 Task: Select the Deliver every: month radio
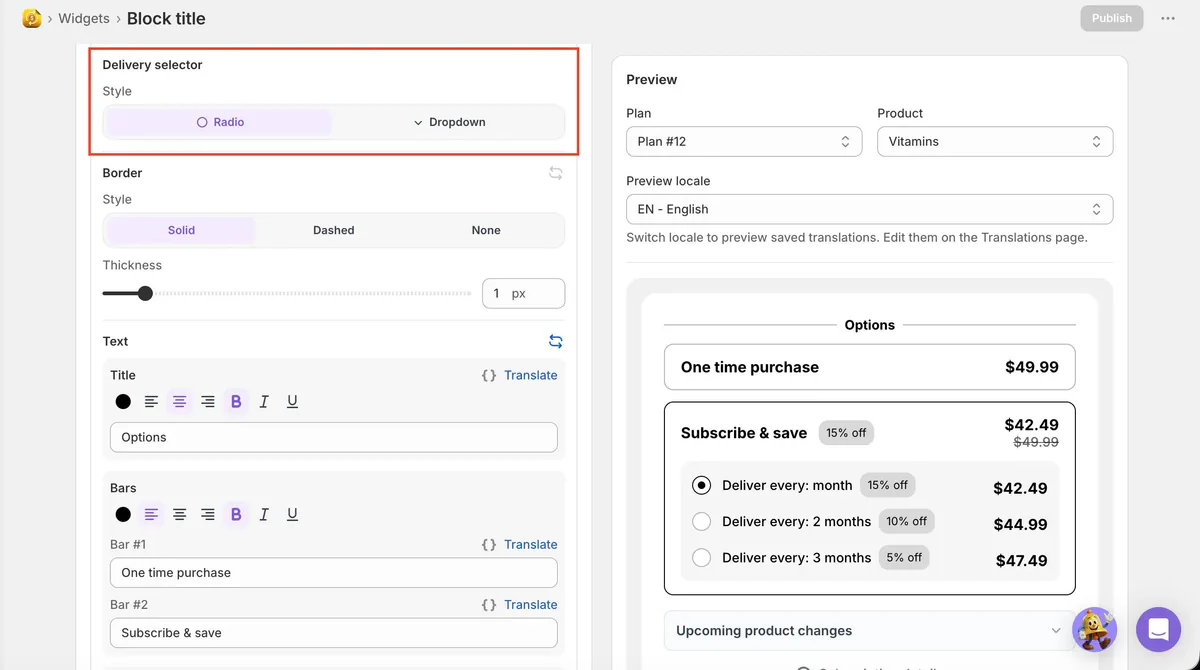(x=702, y=485)
